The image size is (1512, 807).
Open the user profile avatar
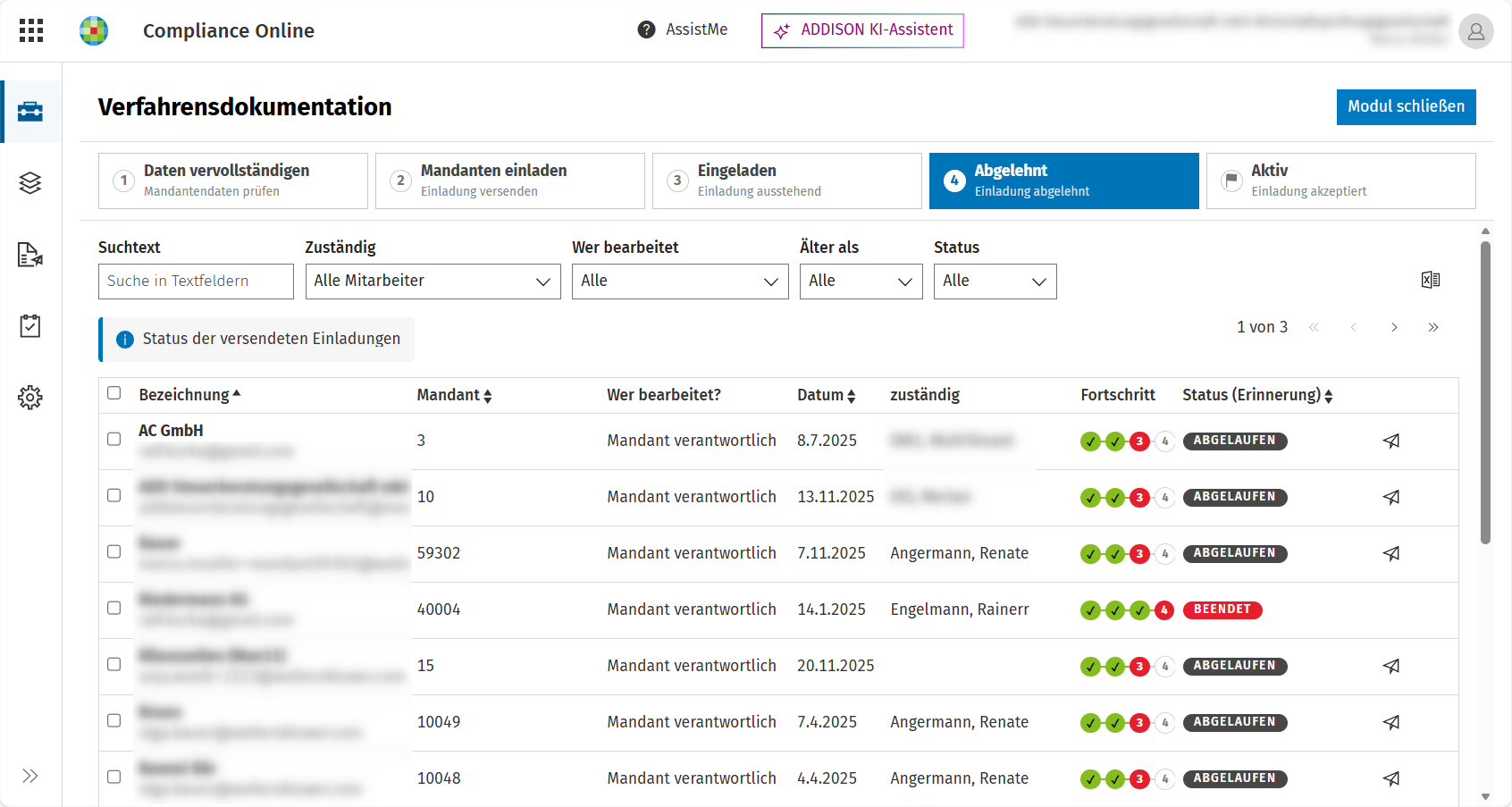(1475, 31)
